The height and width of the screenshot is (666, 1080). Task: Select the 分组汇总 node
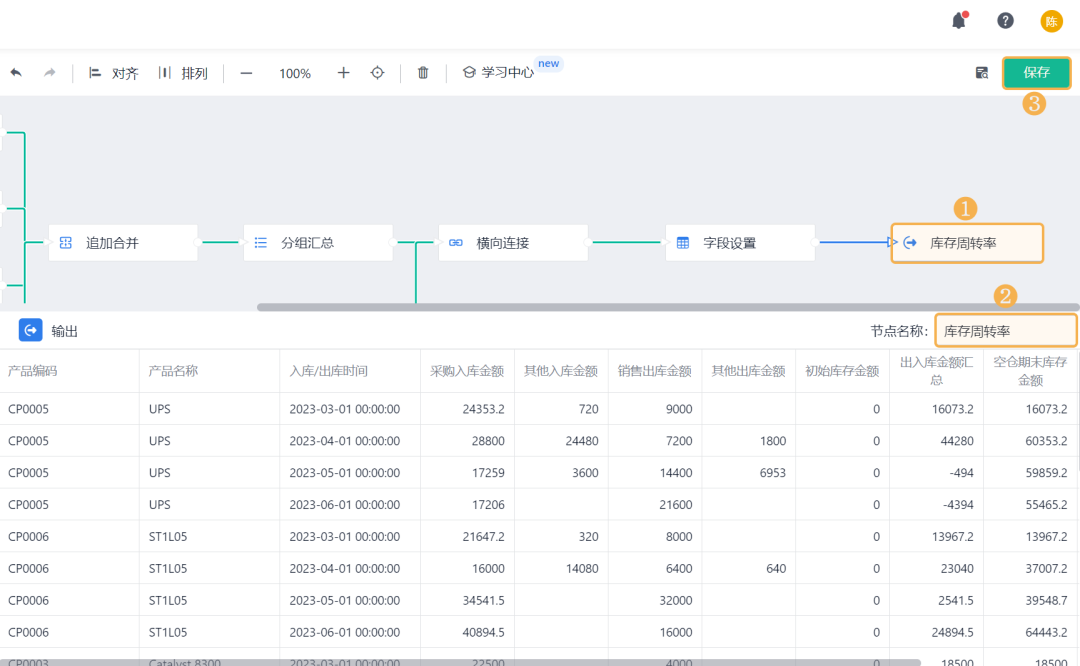[x=318, y=243]
